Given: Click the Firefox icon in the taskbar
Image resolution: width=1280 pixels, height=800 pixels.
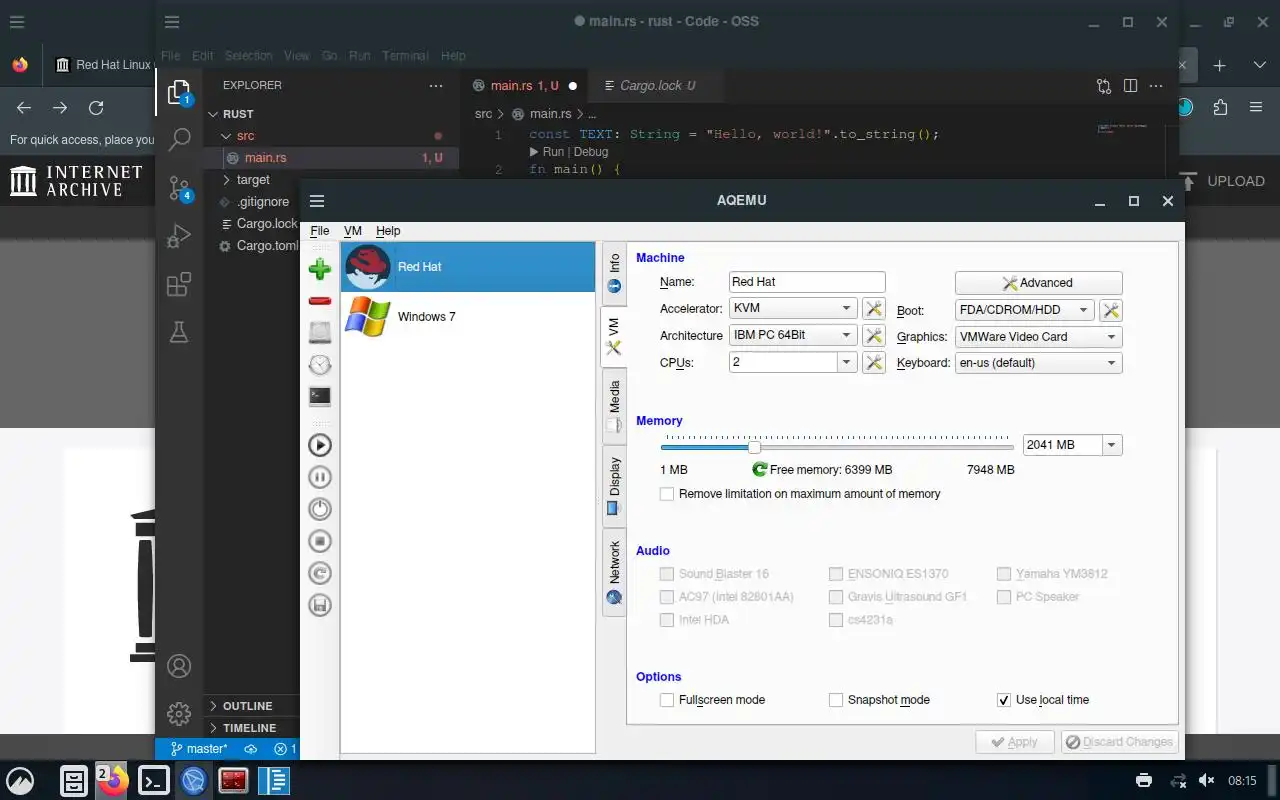Looking at the screenshot, I should (x=113, y=781).
